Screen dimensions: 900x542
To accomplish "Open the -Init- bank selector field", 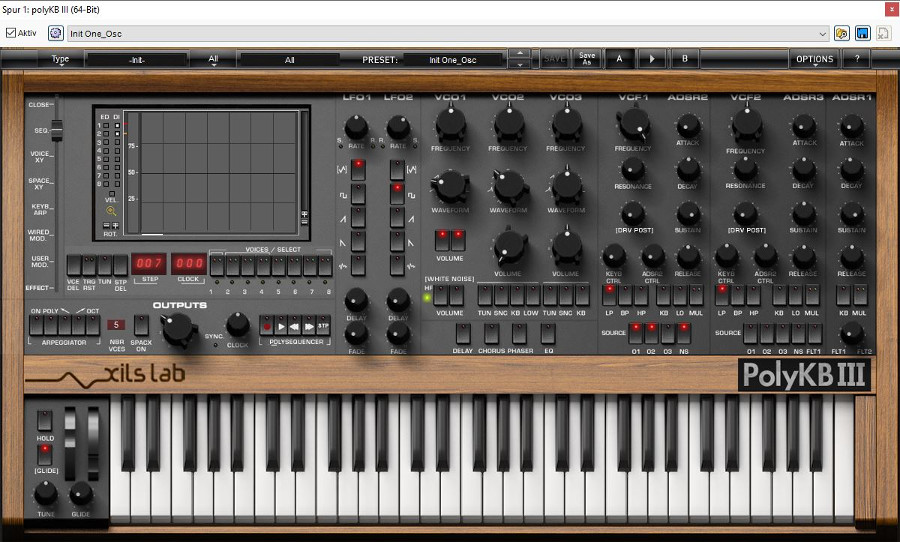I will (137, 59).
